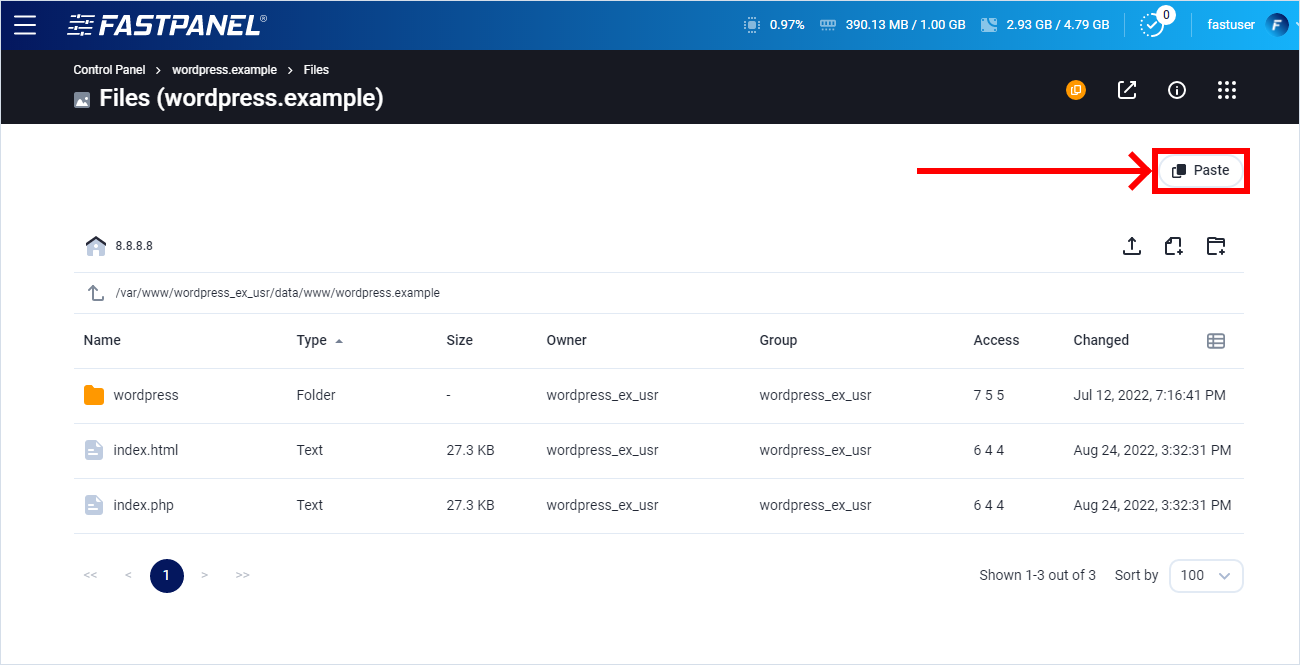Click the wordpress.example breadcrumb

[224, 70]
